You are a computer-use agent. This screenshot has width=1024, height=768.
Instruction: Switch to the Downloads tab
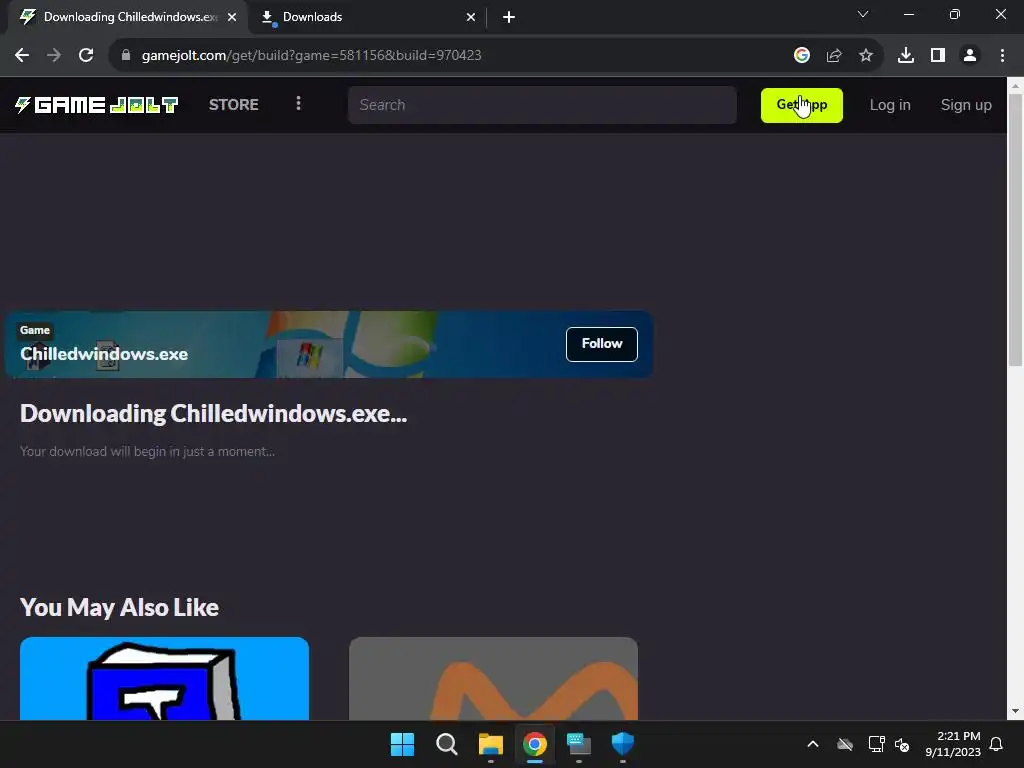tap(368, 17)
